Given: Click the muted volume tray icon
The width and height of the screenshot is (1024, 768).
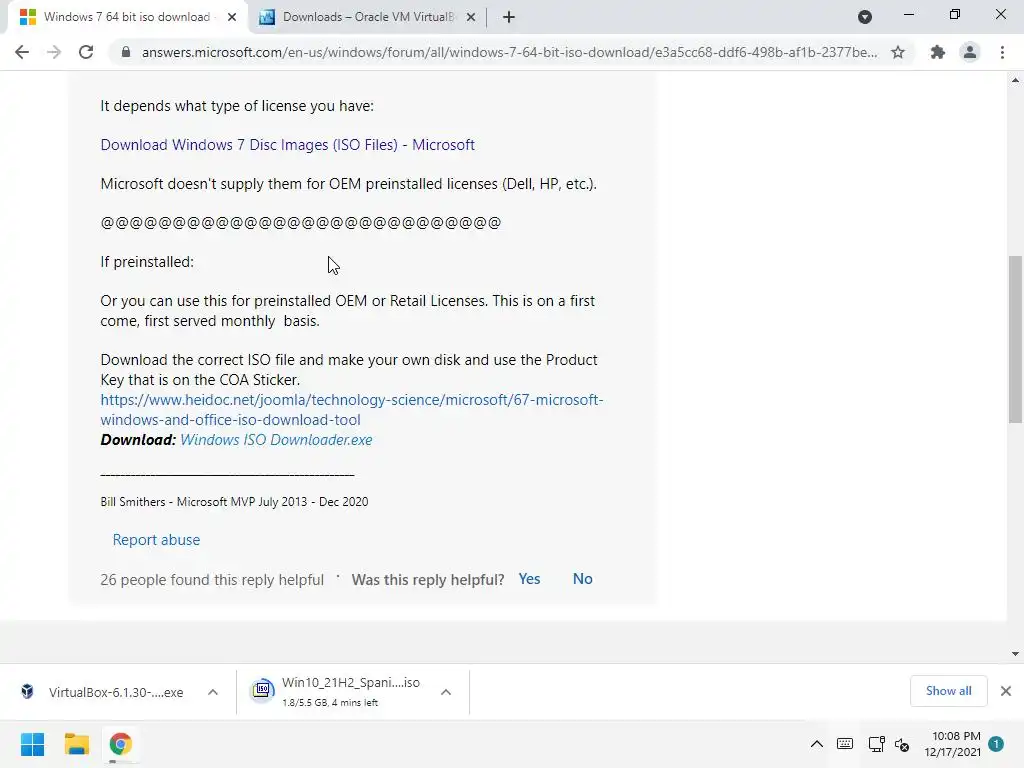Looking at the screenshot, I should coord(902,744).
